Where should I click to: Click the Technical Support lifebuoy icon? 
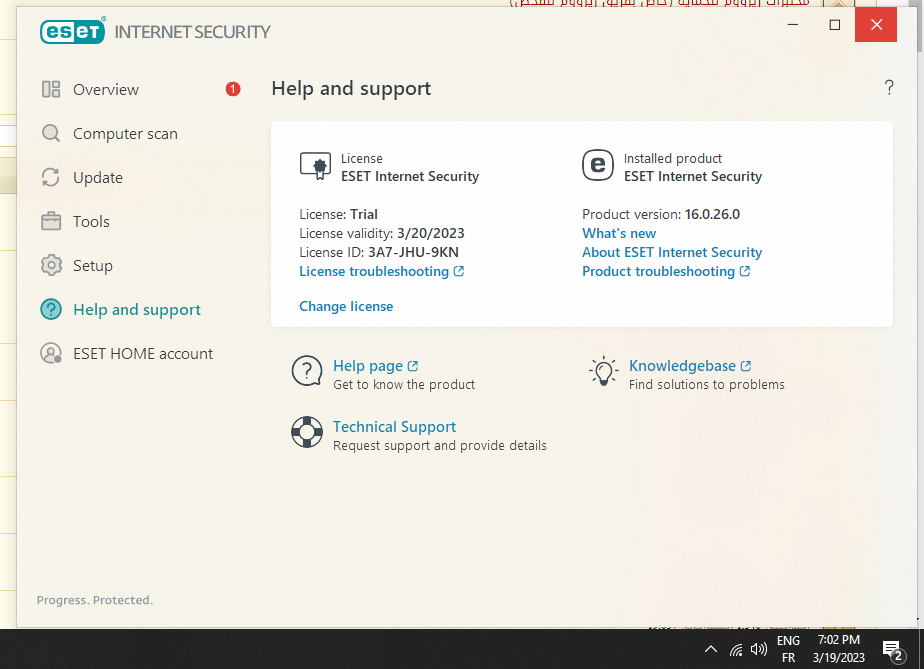click(x=307, y=432)
